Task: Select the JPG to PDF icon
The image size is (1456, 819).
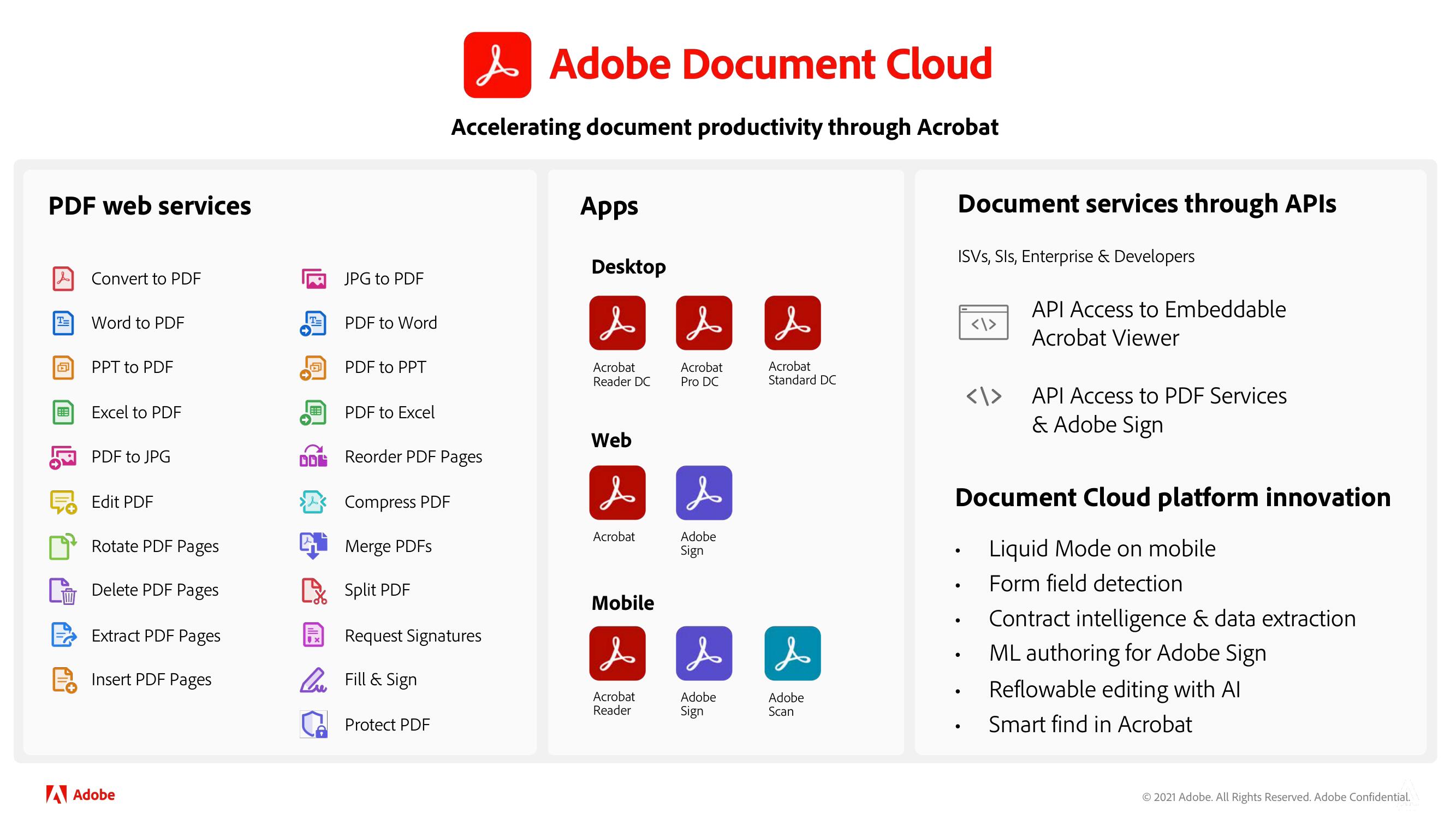Action: pos(314,278)
